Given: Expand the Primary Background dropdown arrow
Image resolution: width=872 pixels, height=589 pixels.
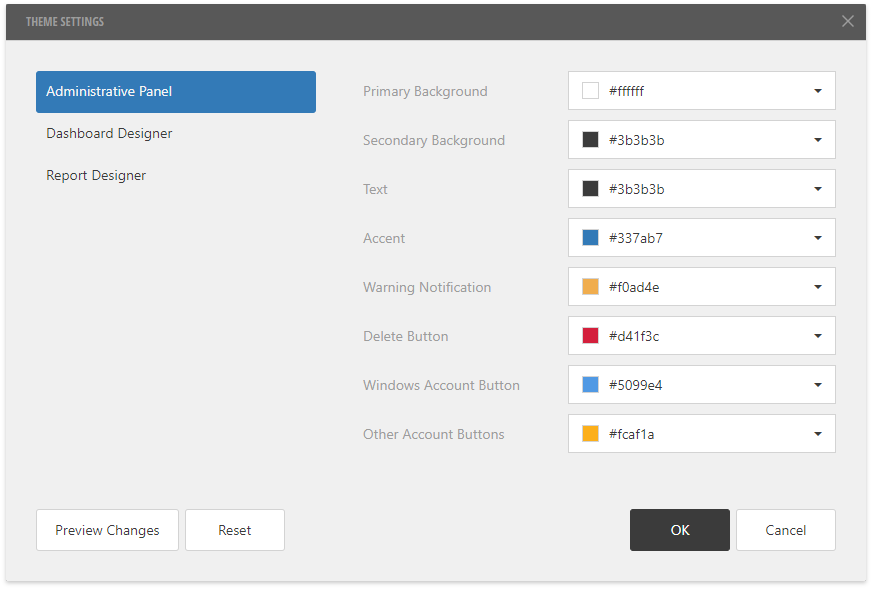Looking at the screenshot, I should [817, 91].
